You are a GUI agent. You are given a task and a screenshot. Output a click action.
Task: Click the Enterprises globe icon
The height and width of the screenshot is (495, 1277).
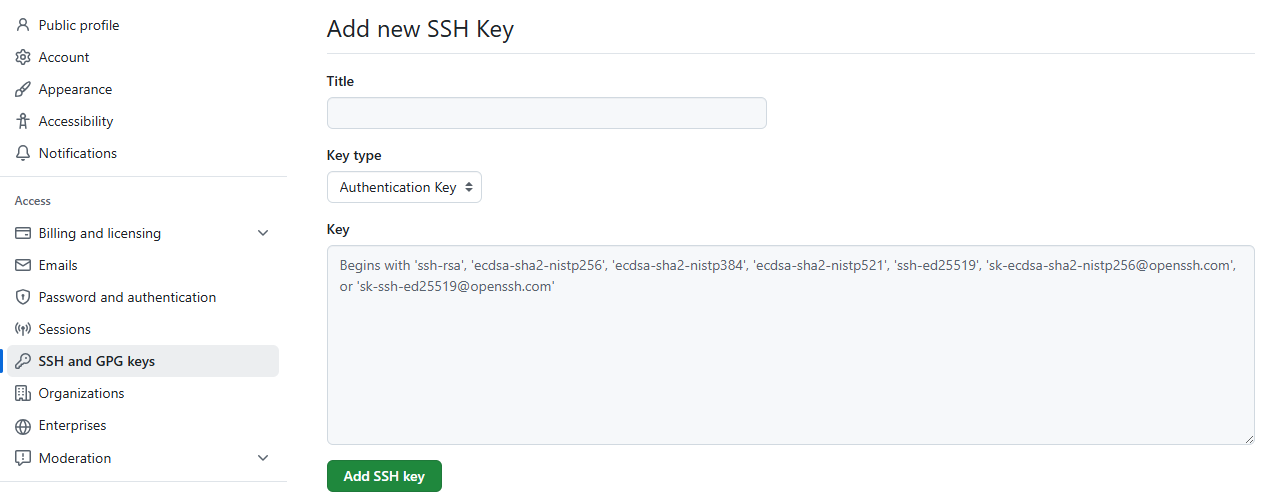(x=23, y=426)
